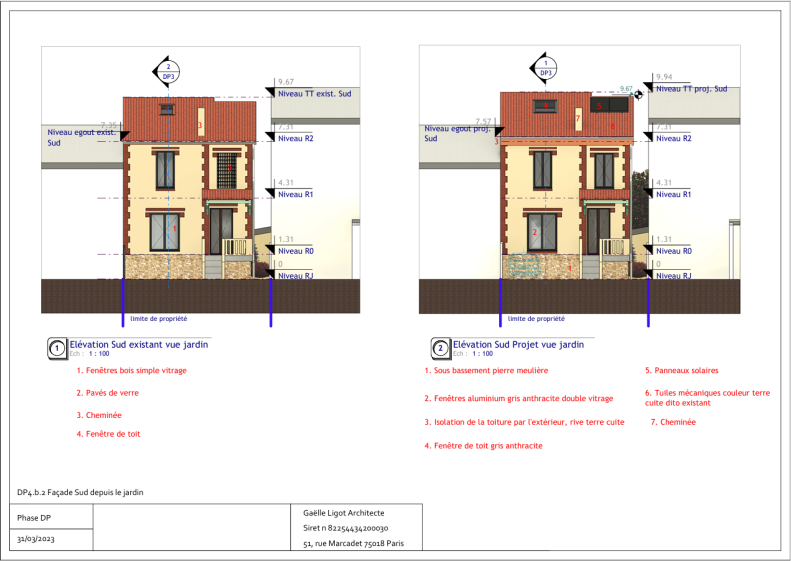The image size is (791, 561).
Task: Select legend '3. Isolation de la toiture par l'extérieur'
Action: pos(525,422)
